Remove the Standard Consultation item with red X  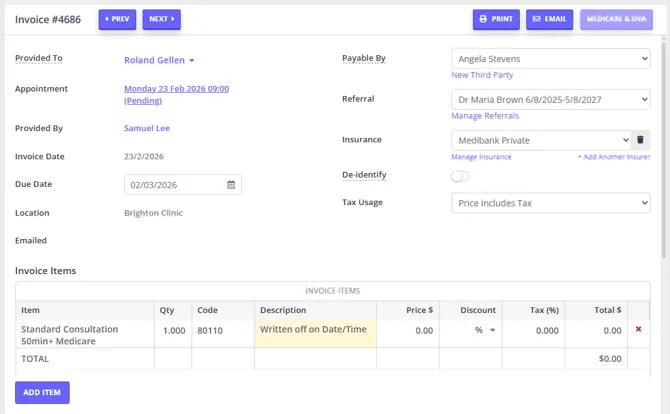638,329
